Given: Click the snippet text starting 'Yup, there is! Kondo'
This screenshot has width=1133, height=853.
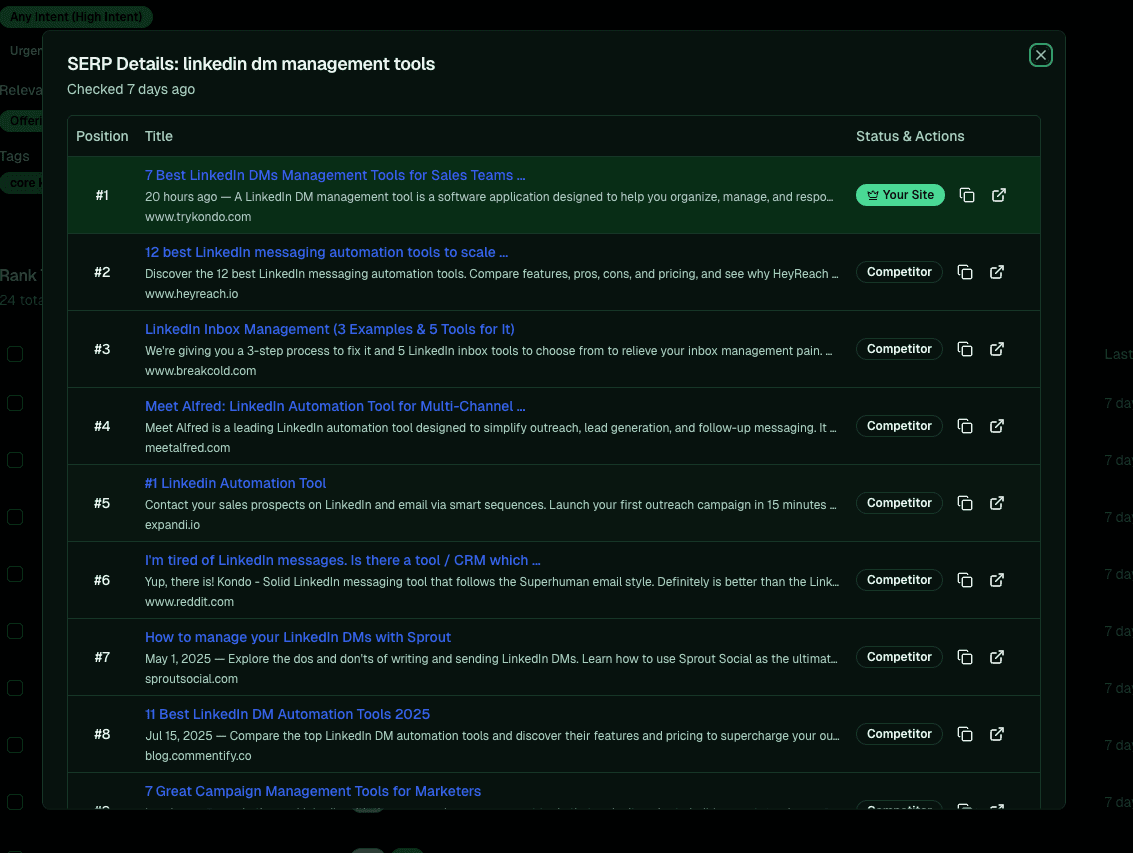Looking at the screenshot, I should (x=491, y=581).
